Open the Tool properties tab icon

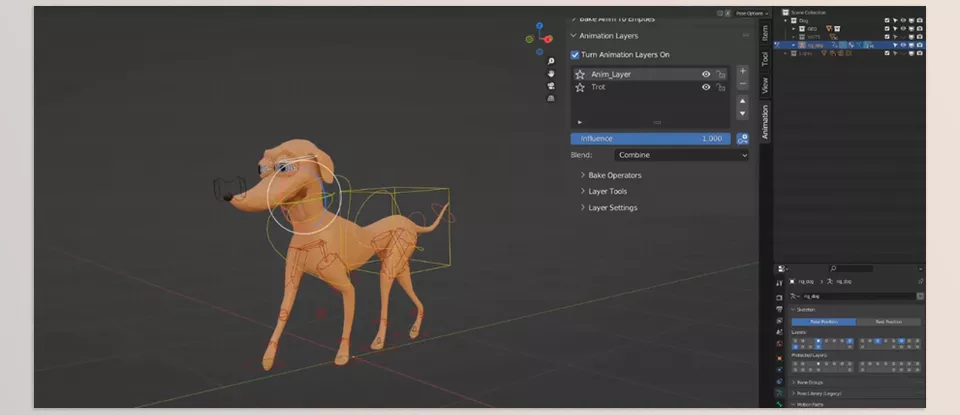point(779,283)
